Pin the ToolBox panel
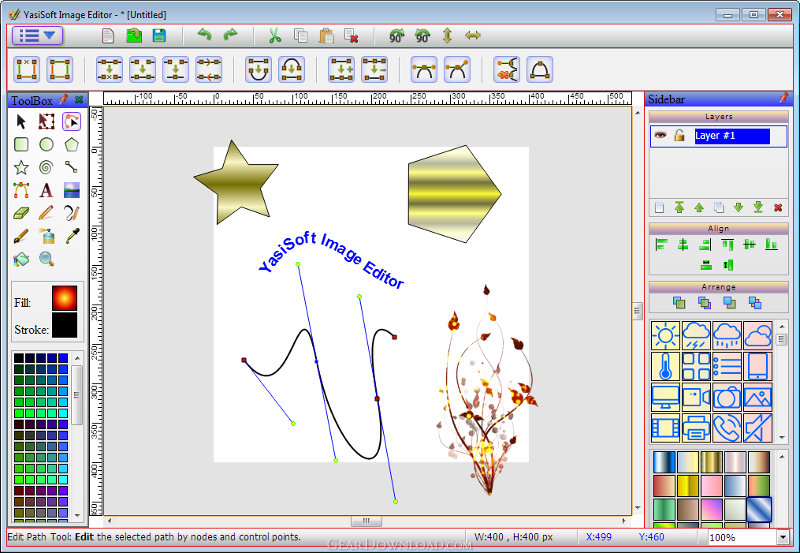 point(64,99)
